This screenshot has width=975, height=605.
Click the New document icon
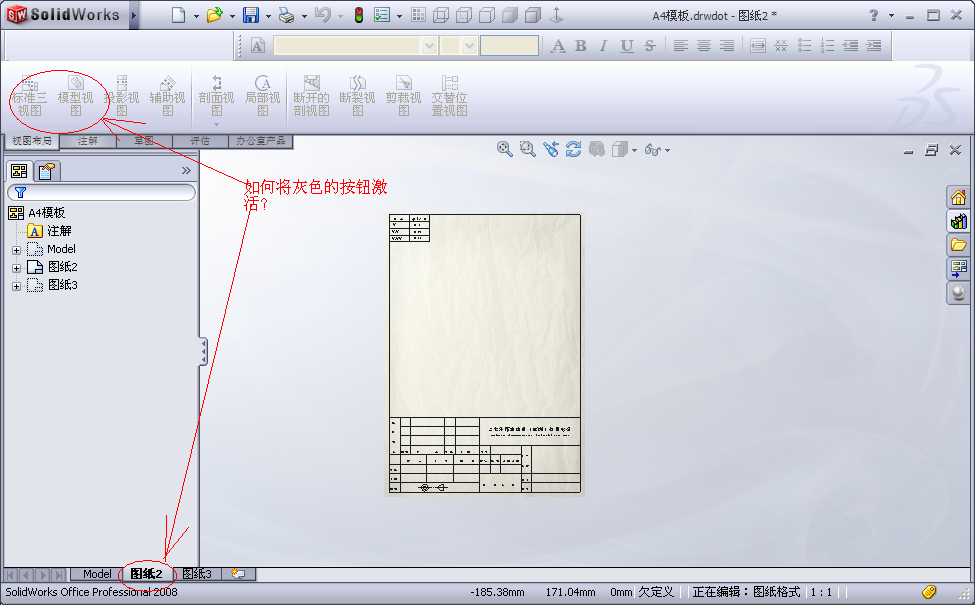pyautogui.click(x=178, y=15)
